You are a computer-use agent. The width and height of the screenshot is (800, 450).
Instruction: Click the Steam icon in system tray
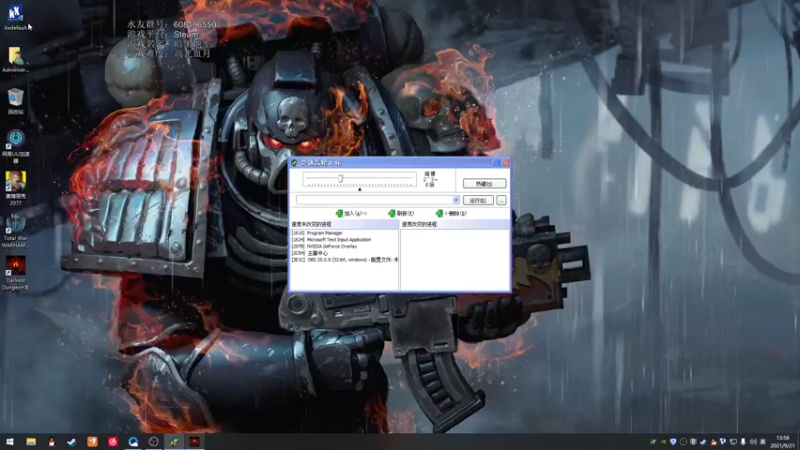coord(703,442)
